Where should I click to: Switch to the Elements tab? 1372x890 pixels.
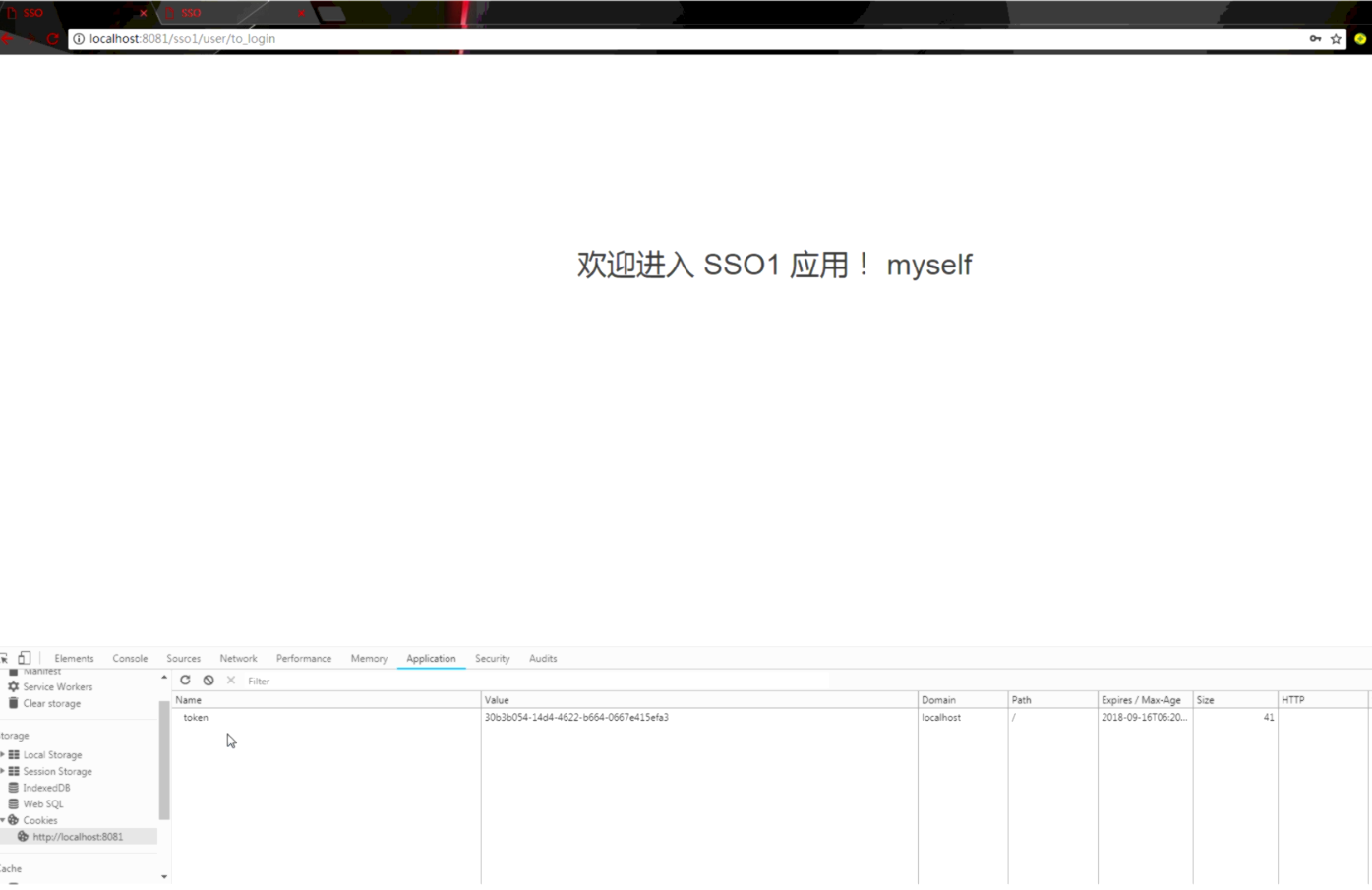click(74, 659)
